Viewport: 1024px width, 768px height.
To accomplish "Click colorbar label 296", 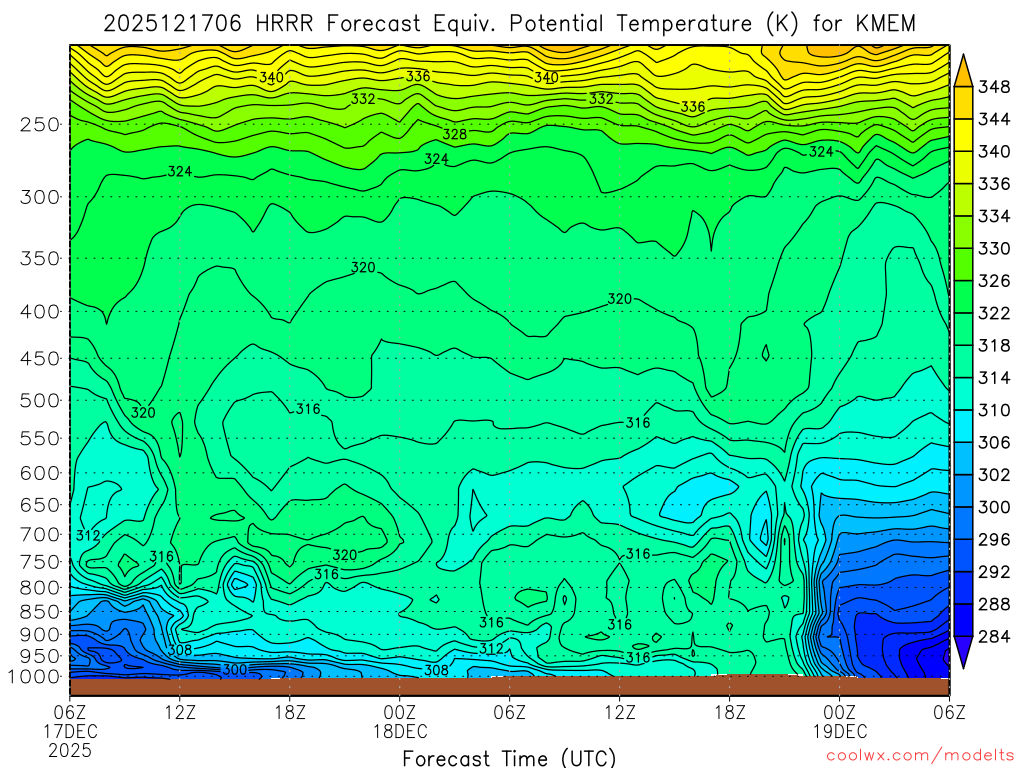I will [x=994, y=539].
